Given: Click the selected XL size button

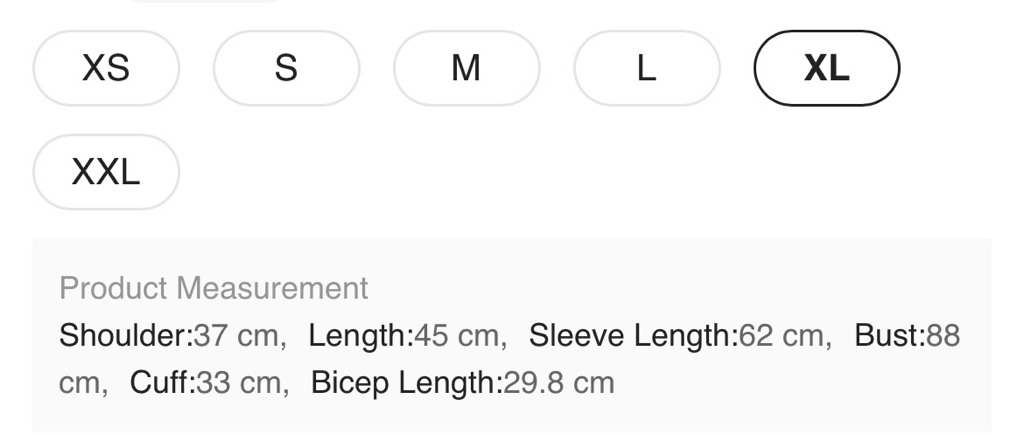Looking at the screenshot, I should (826, 68).
